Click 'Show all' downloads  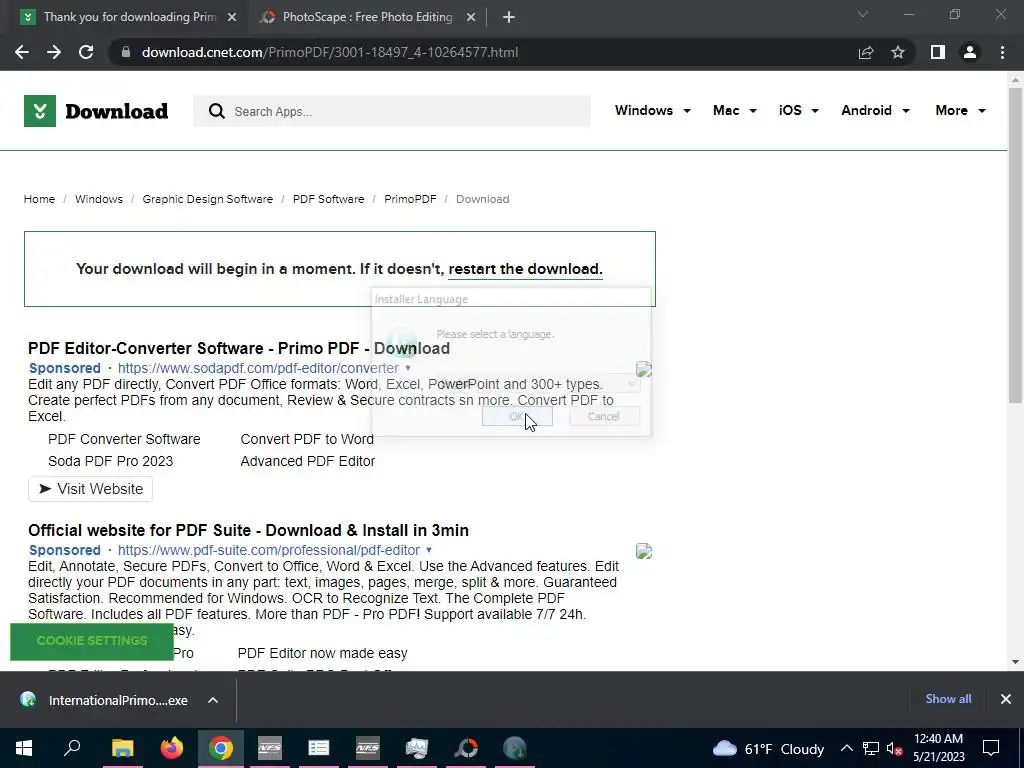click(x=948, y=699)
